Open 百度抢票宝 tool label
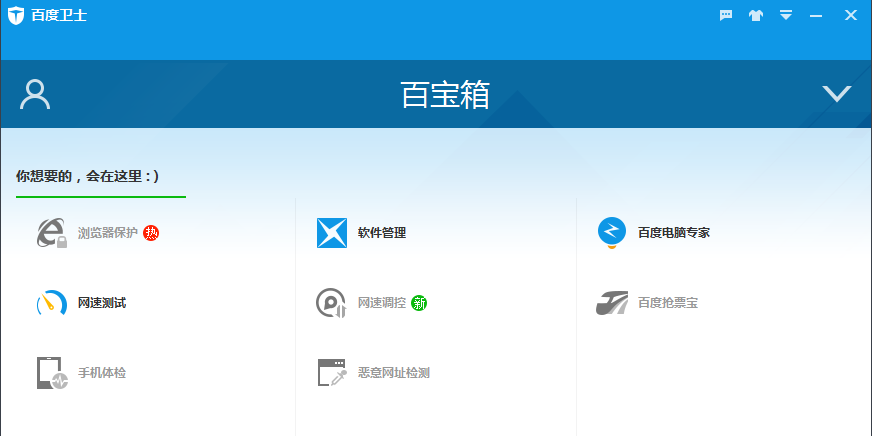The width and height of the screenshot is (872, 436). point(667,303)
